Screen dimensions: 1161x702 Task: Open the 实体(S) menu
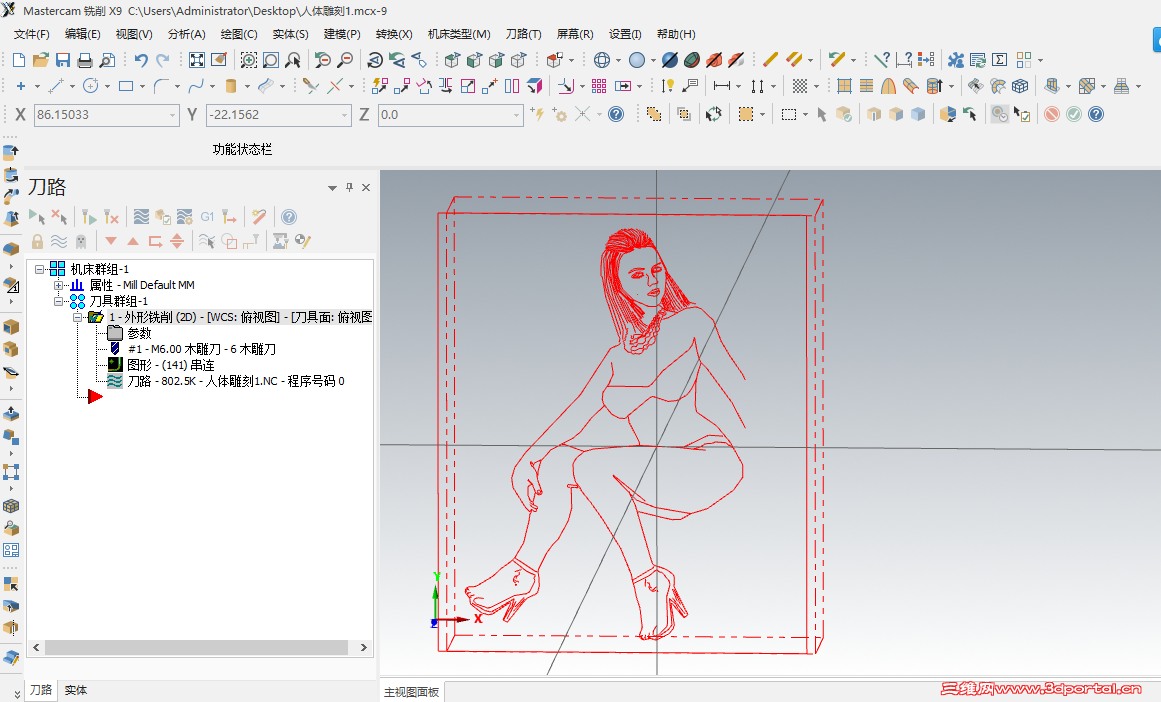tap(290, 34)
